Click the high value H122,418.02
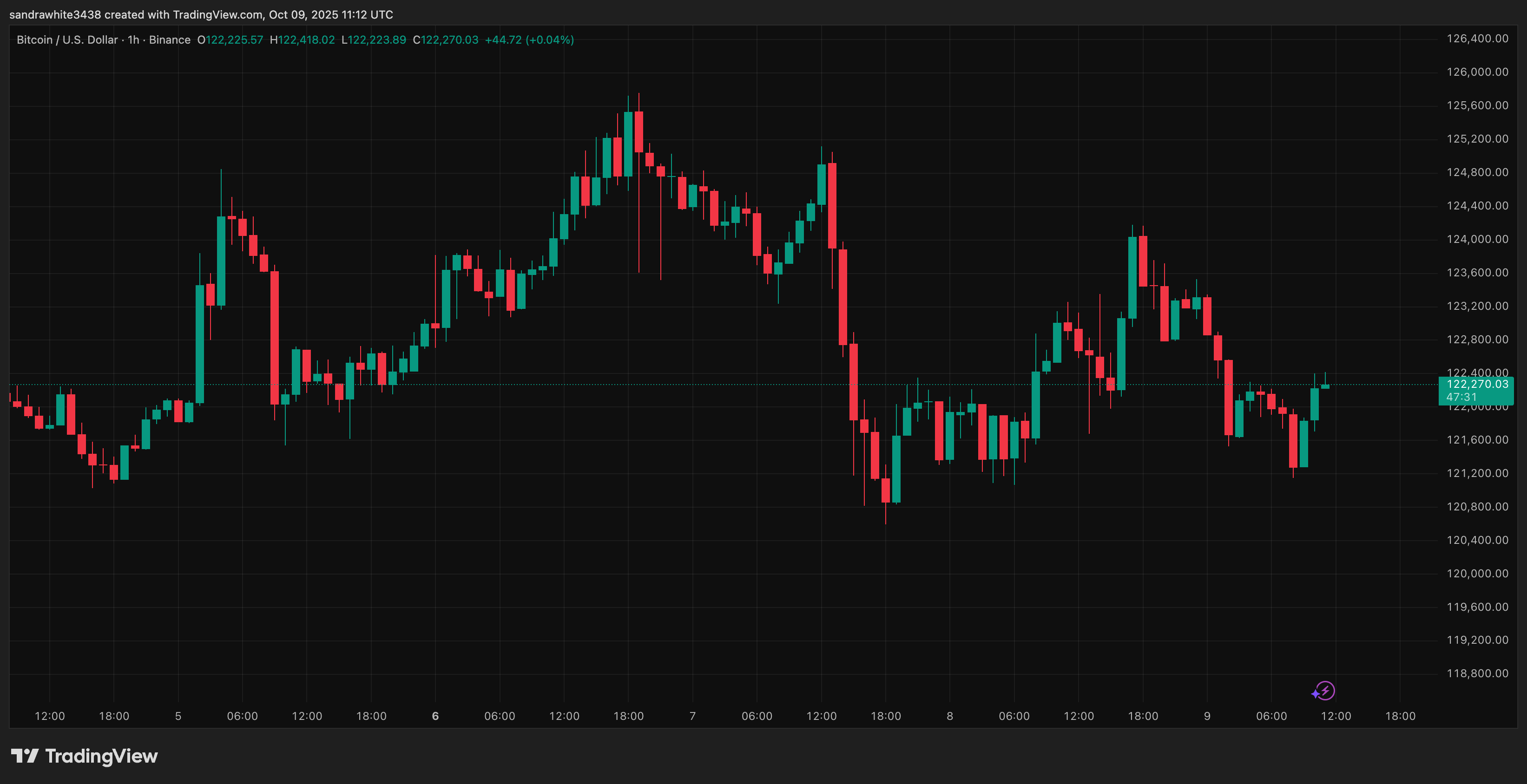 pos(303,39)
